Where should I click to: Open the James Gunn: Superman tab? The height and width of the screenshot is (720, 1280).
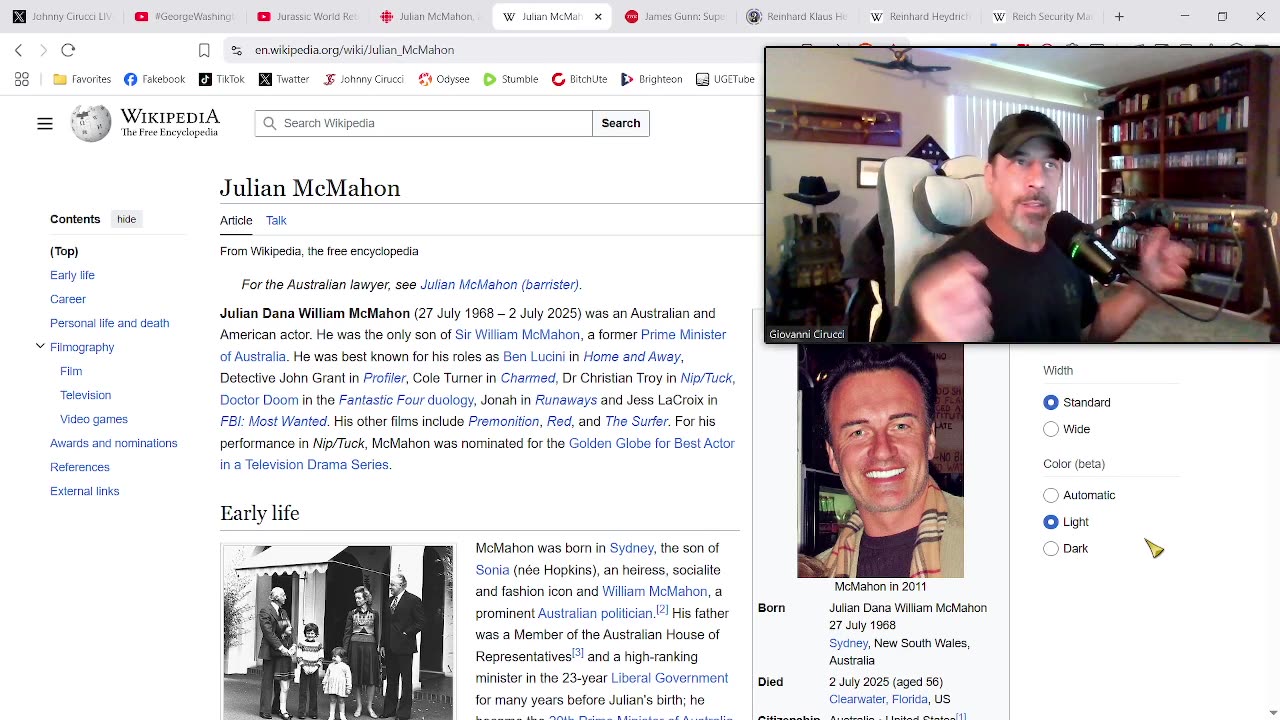point(675,16)
